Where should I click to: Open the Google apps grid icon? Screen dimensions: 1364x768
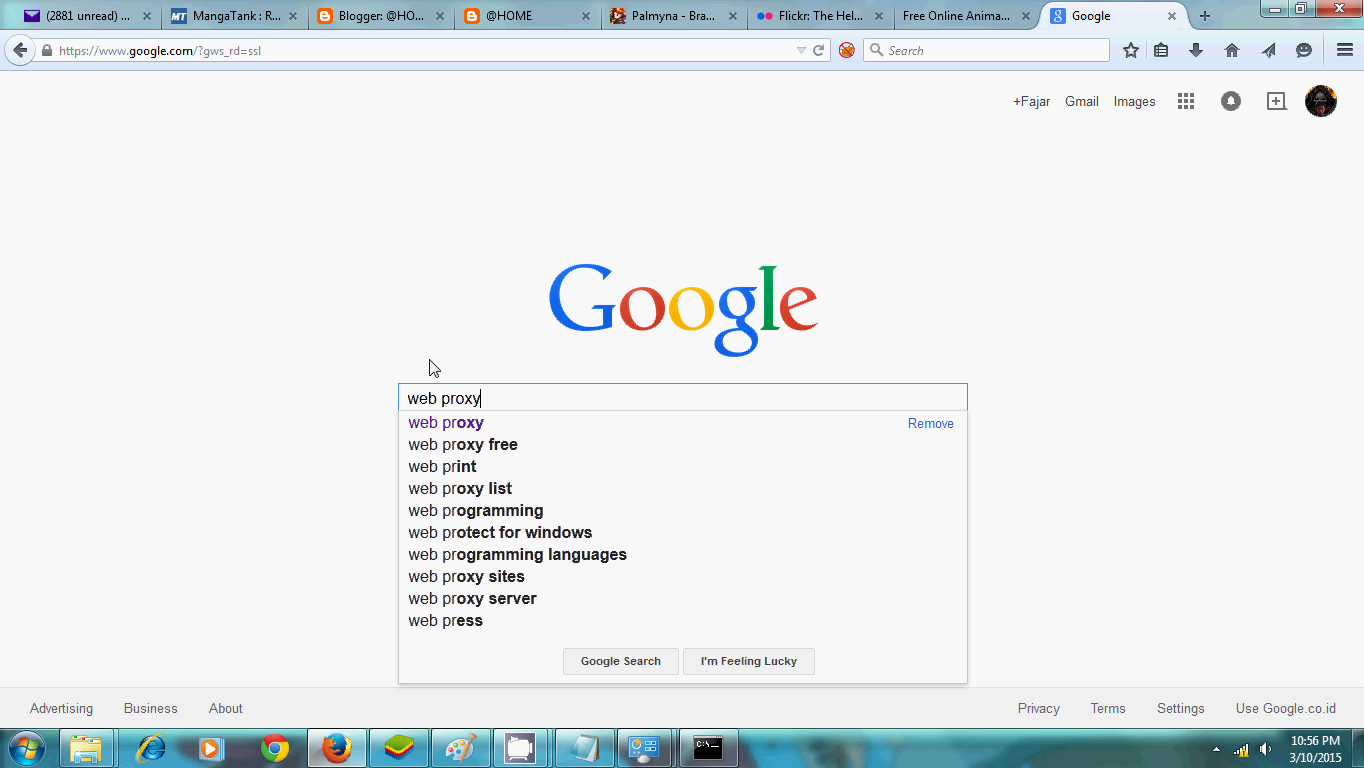[1186, 101]
